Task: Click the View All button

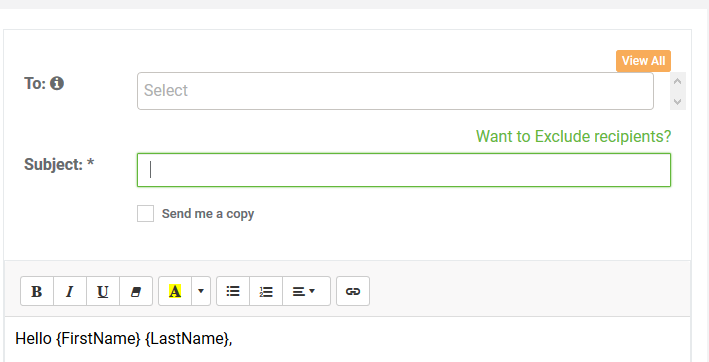Action: (x=643, y=61)
